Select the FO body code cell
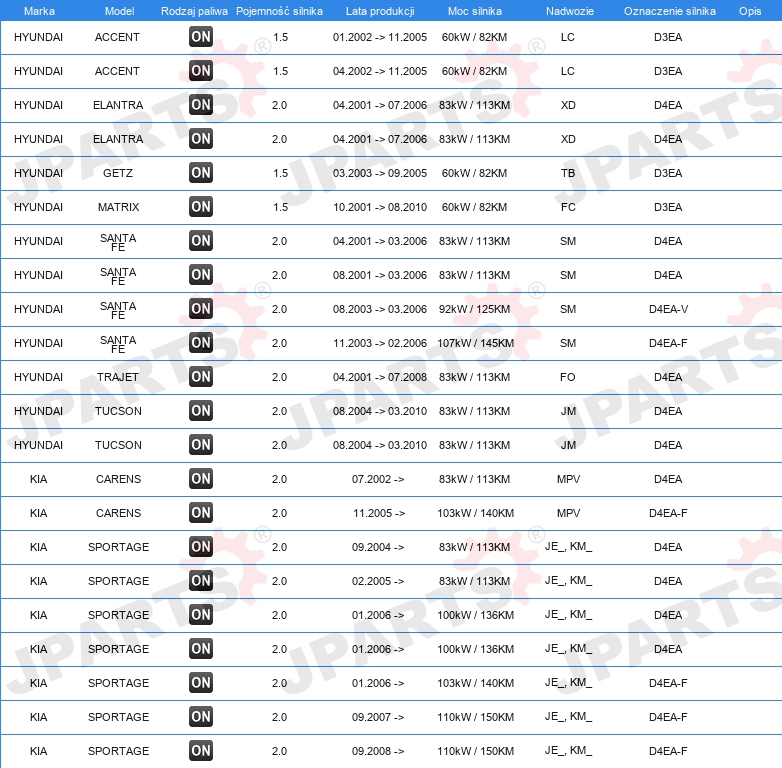The height and width of the screenshot is (768, 782). [568, 377]
